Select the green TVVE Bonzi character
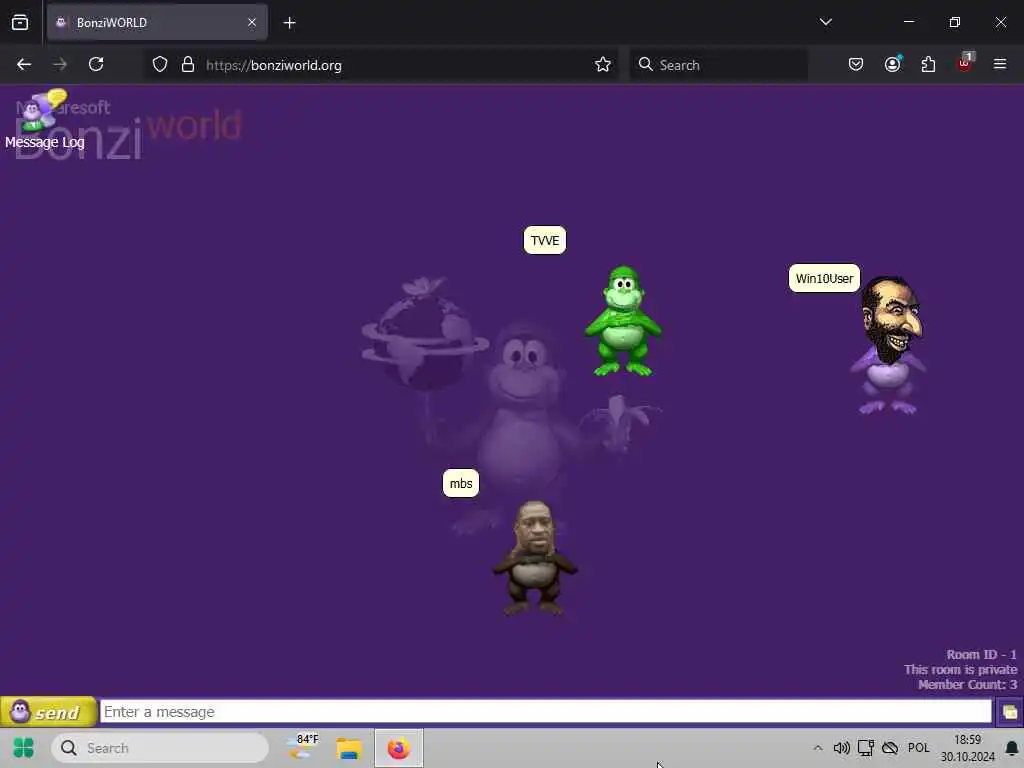Screen dimensions: 1024x768 (x=624, y=321)
